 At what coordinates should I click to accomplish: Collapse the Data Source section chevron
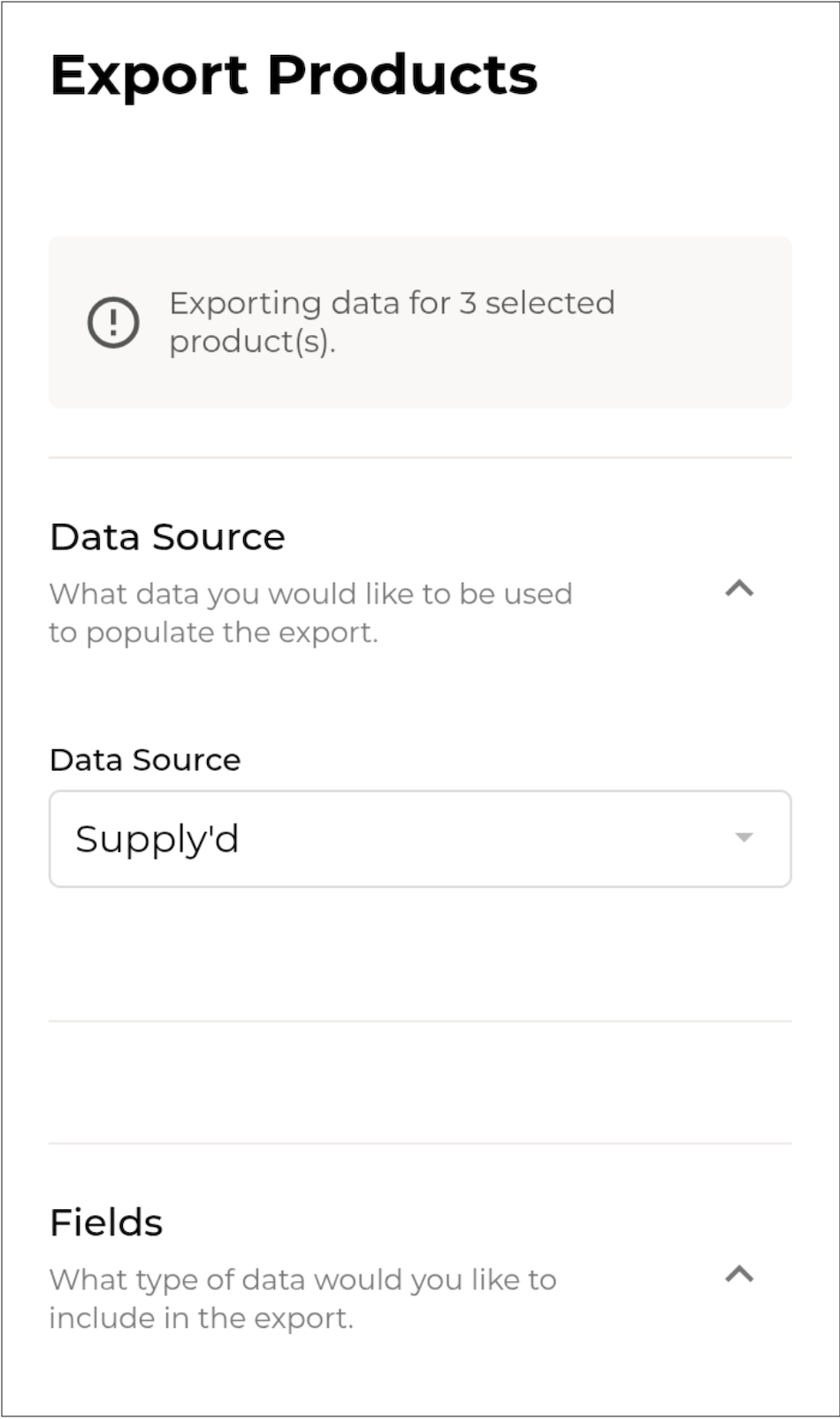tap(739, 588)
